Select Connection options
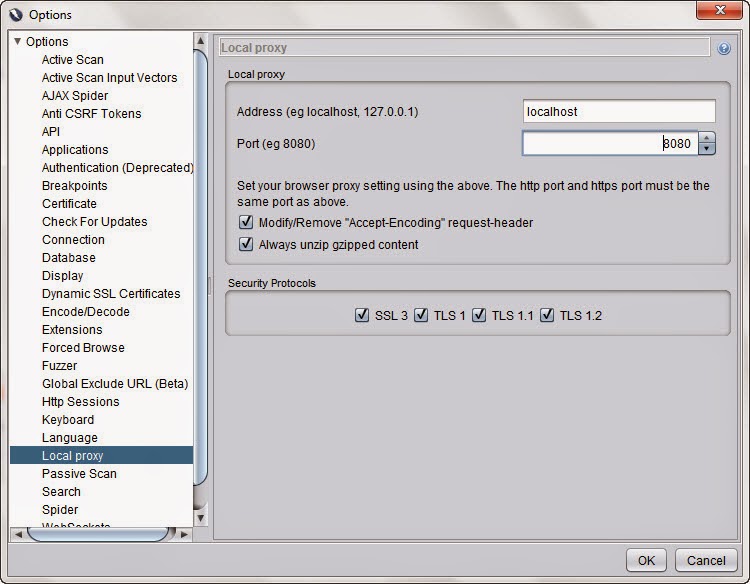This screenshot has width=750, height=584. pos(73,240)
